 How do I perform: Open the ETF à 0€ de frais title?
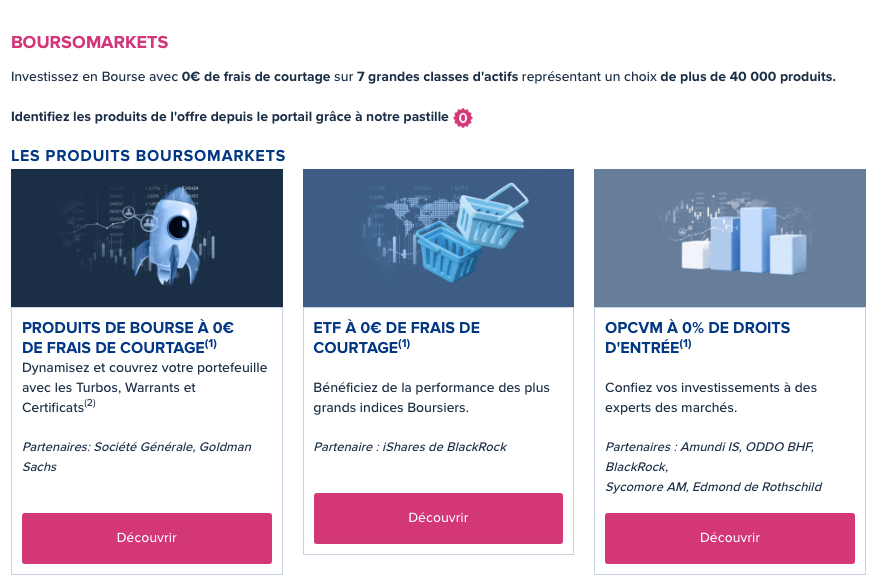pyautogui.click(x=397, y=338)
